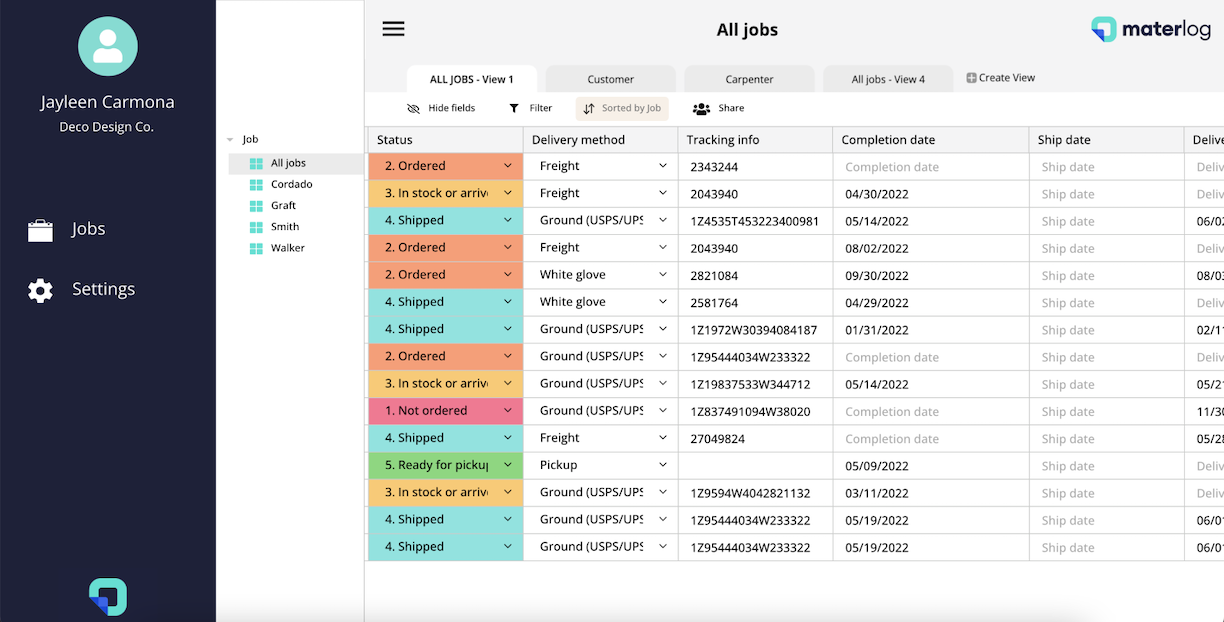The height and width of the screenshot is (622, 1224).
Task: Click the Create View button
Action: pyautogui.click(x=1000, y=77)
